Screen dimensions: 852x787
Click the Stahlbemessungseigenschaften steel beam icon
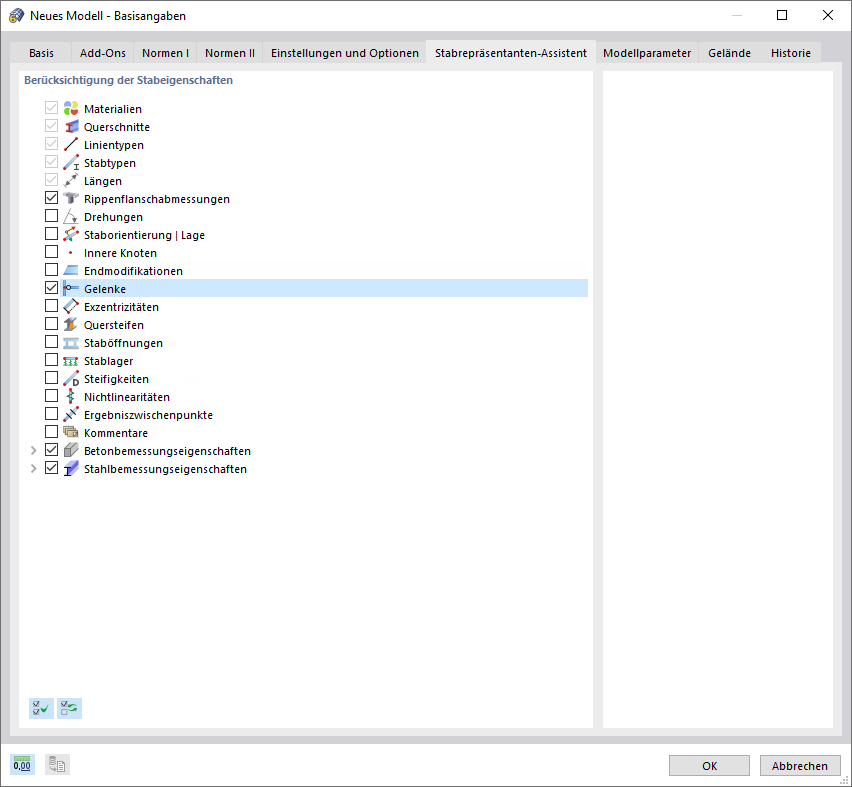click(71, 468)
